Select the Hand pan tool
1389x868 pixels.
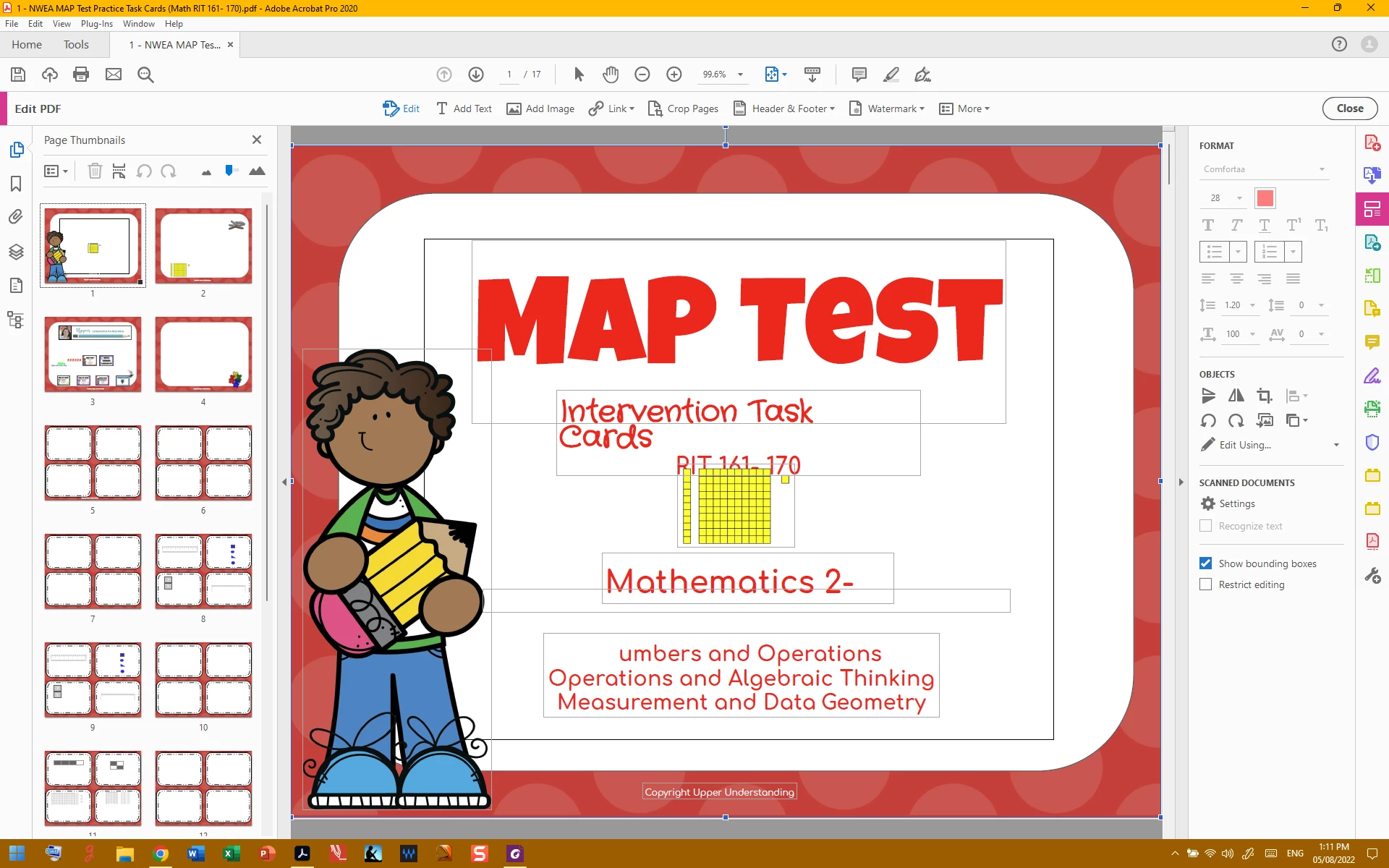point(611,75)
